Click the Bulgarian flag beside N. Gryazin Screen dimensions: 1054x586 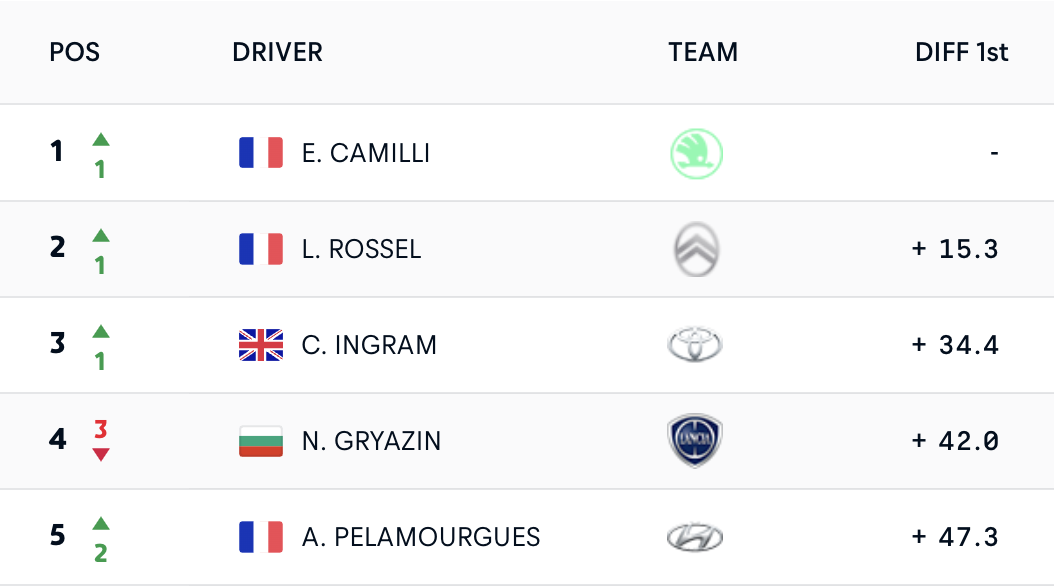261,441
